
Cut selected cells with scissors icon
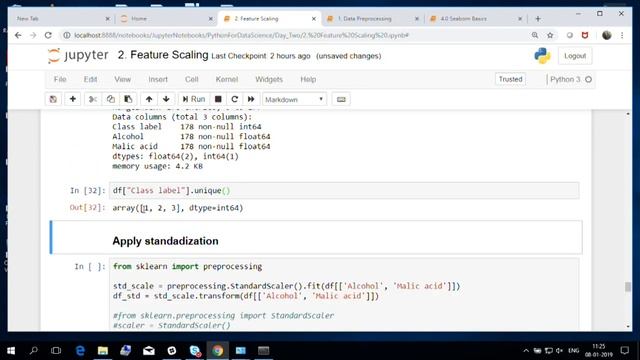[93, 99]
